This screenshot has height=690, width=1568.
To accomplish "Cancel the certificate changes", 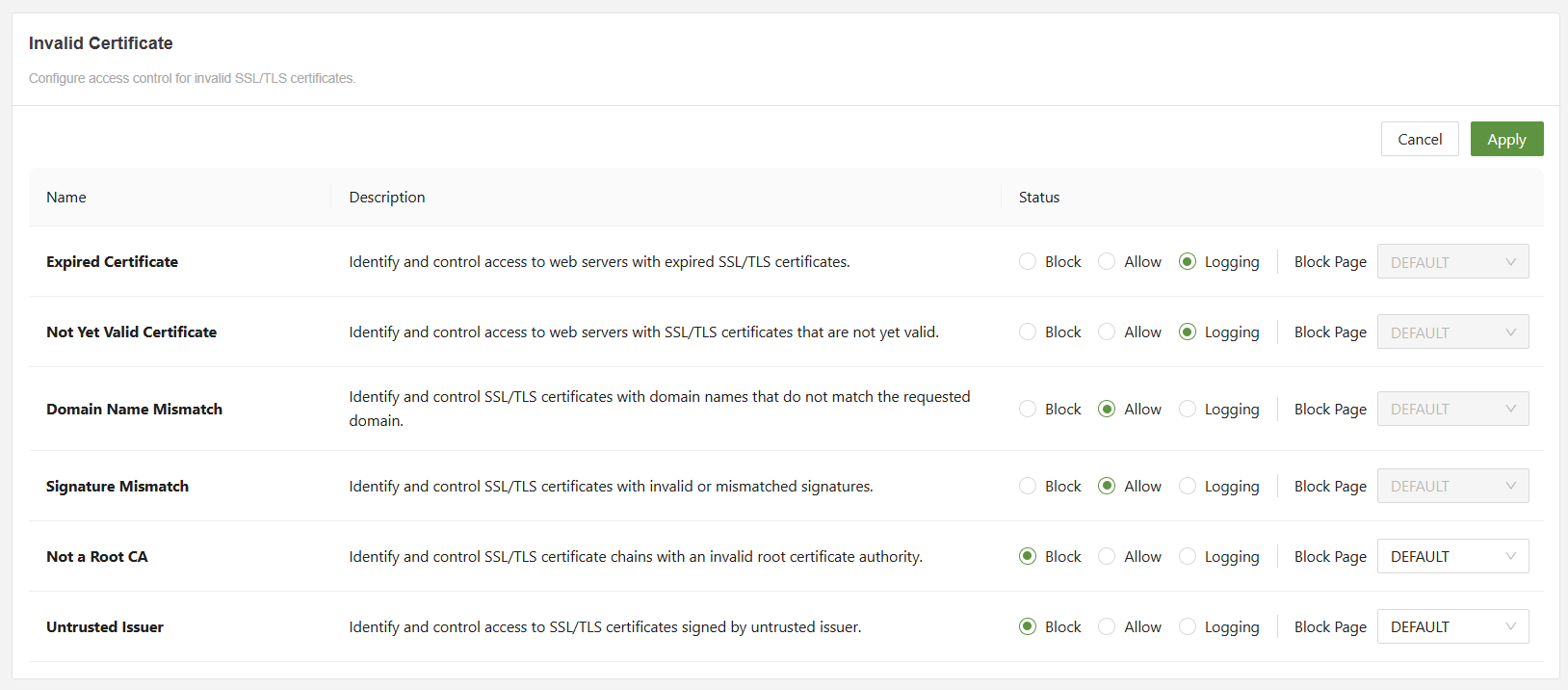I will point(1420,139).
